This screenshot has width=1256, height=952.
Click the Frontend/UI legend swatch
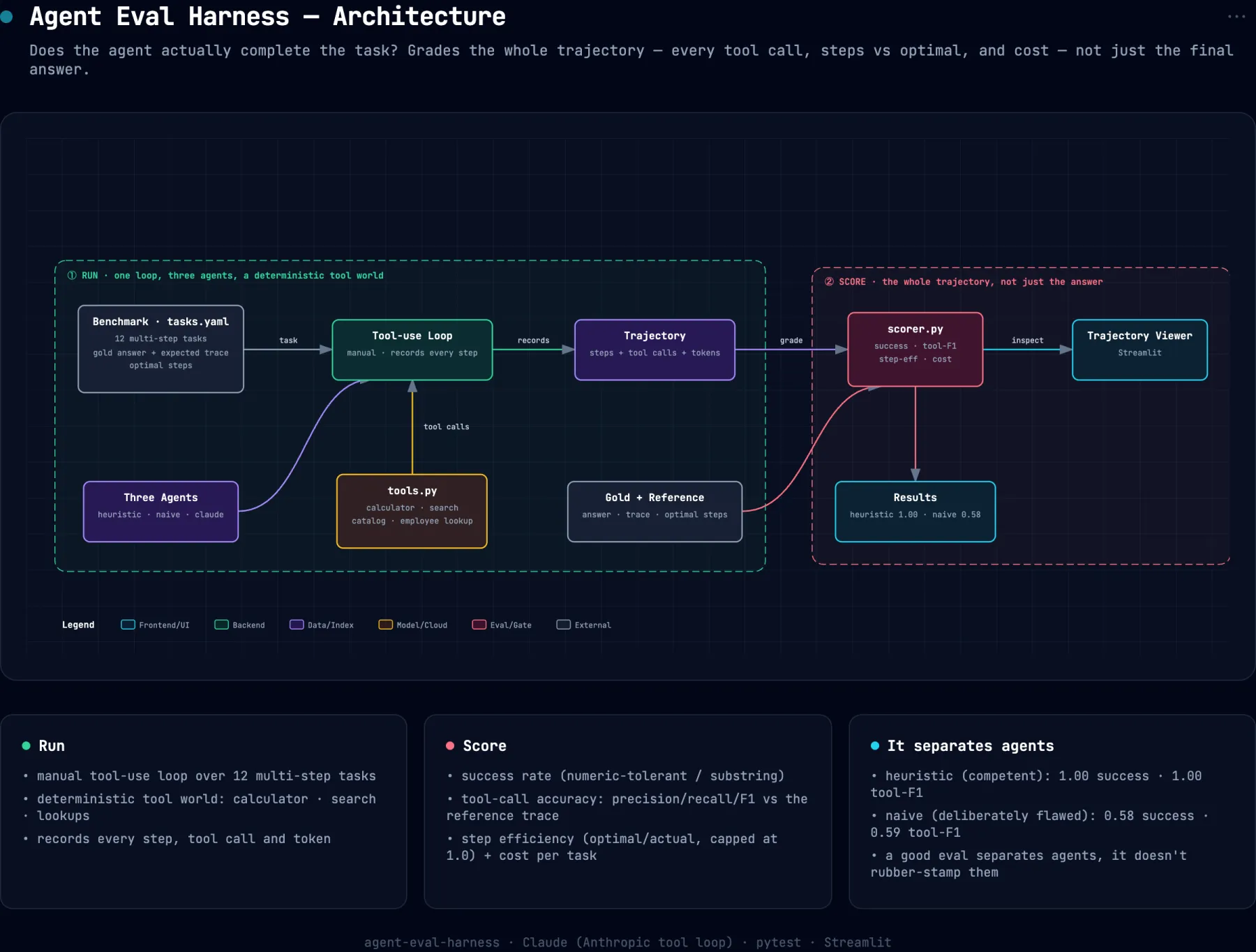128,625
